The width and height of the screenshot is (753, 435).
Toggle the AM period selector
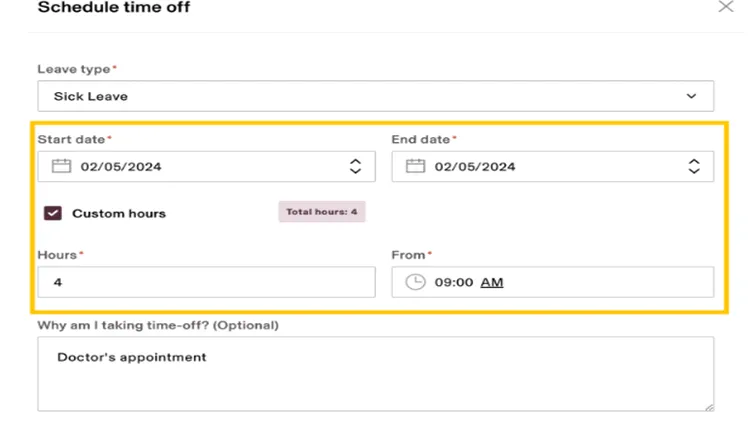492,282
